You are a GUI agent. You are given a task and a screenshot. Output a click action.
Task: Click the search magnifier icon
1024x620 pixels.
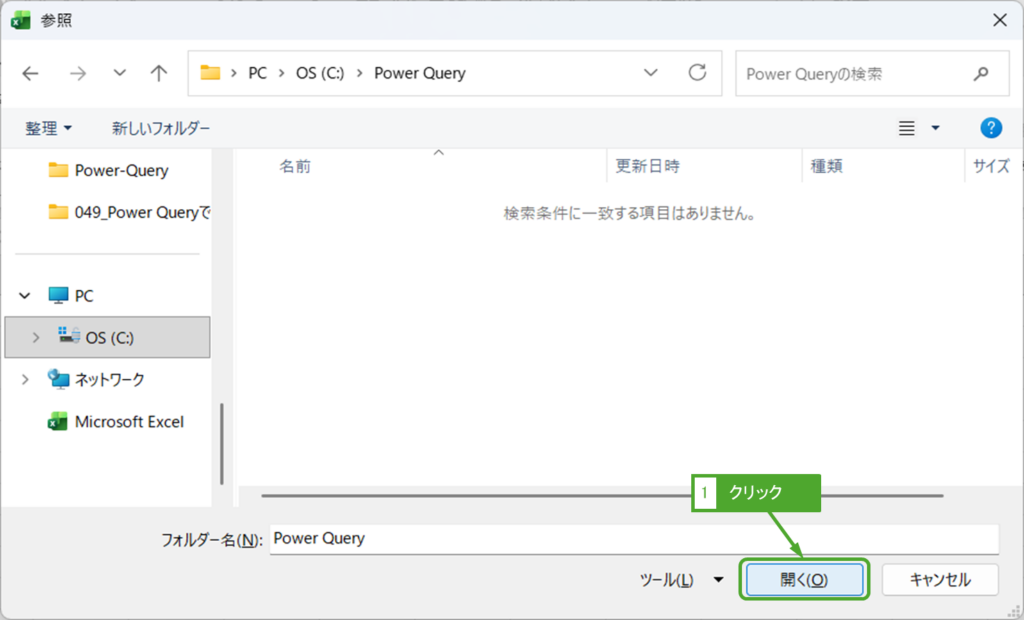[x=980, y=74]
